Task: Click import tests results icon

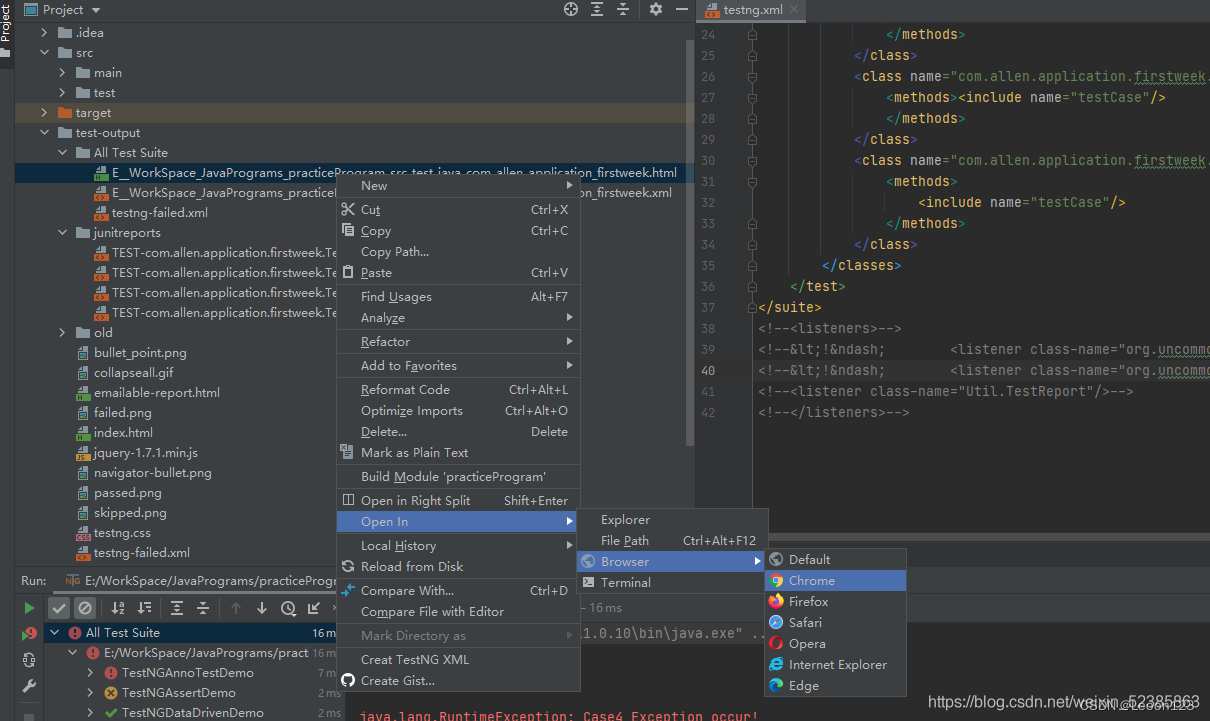Action: tap(314, 608)
